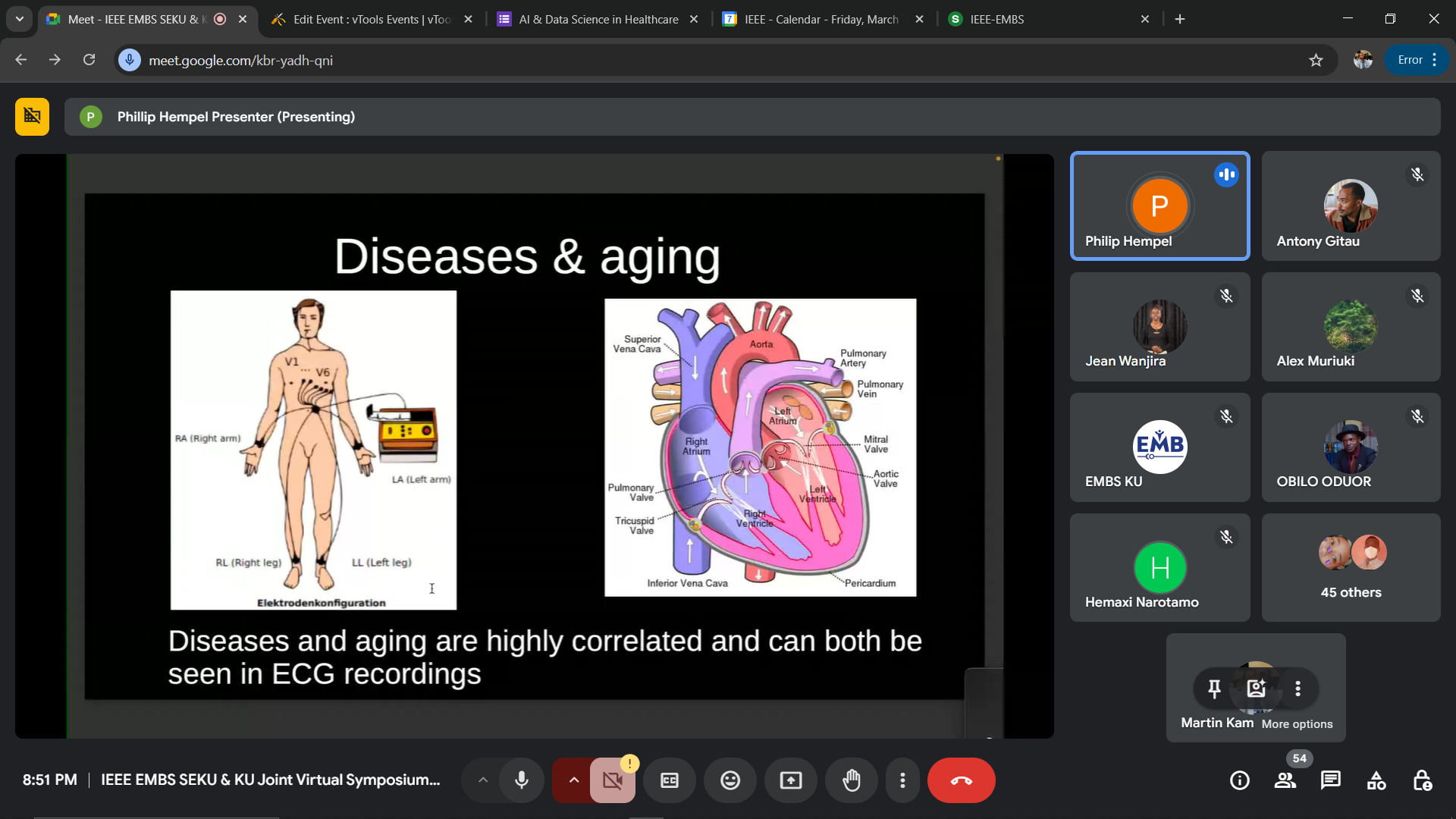Screen dimensions: 1456x819
Task: Switch to vTools Events Edit Event tab
Action: (372, 19)
